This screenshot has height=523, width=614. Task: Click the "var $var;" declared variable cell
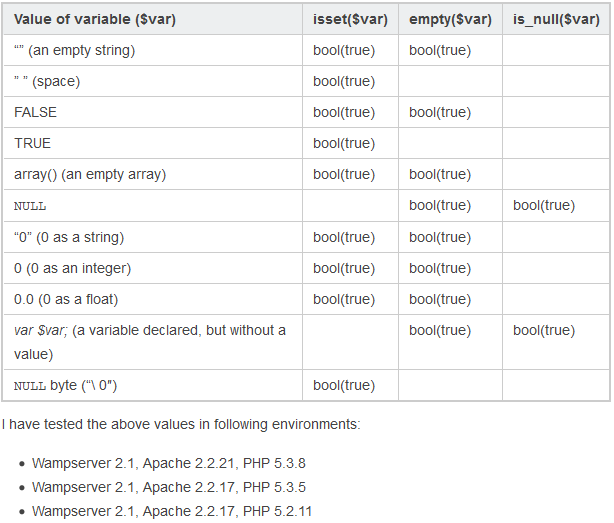click(153, 342)
